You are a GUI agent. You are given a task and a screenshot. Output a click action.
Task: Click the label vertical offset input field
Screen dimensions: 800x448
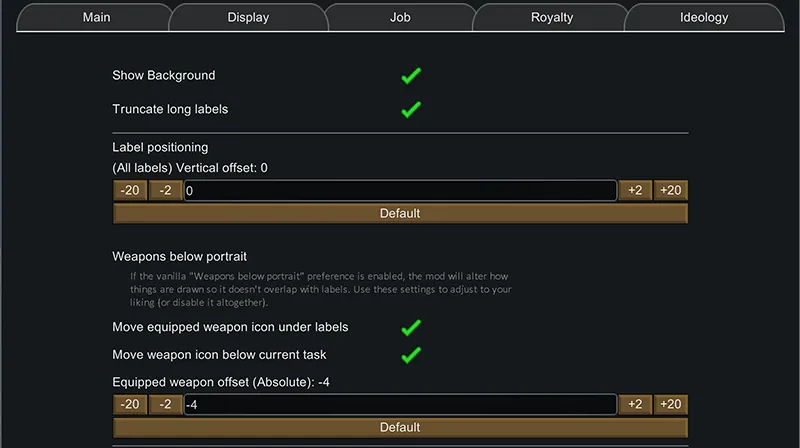400,191
